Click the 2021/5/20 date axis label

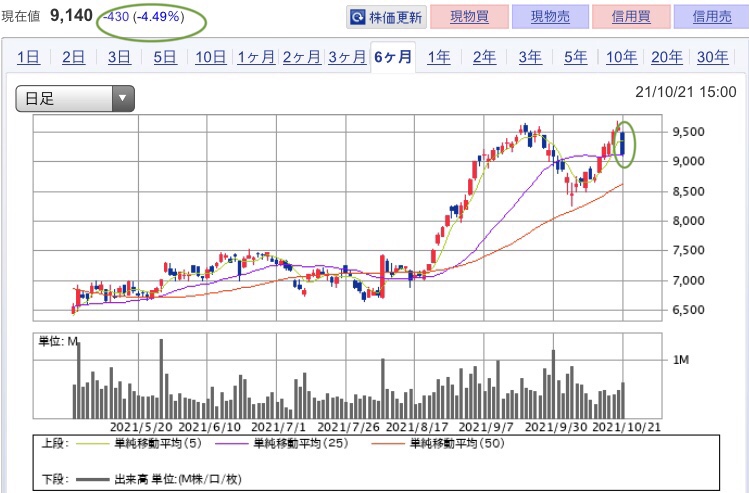coord(141,427)
